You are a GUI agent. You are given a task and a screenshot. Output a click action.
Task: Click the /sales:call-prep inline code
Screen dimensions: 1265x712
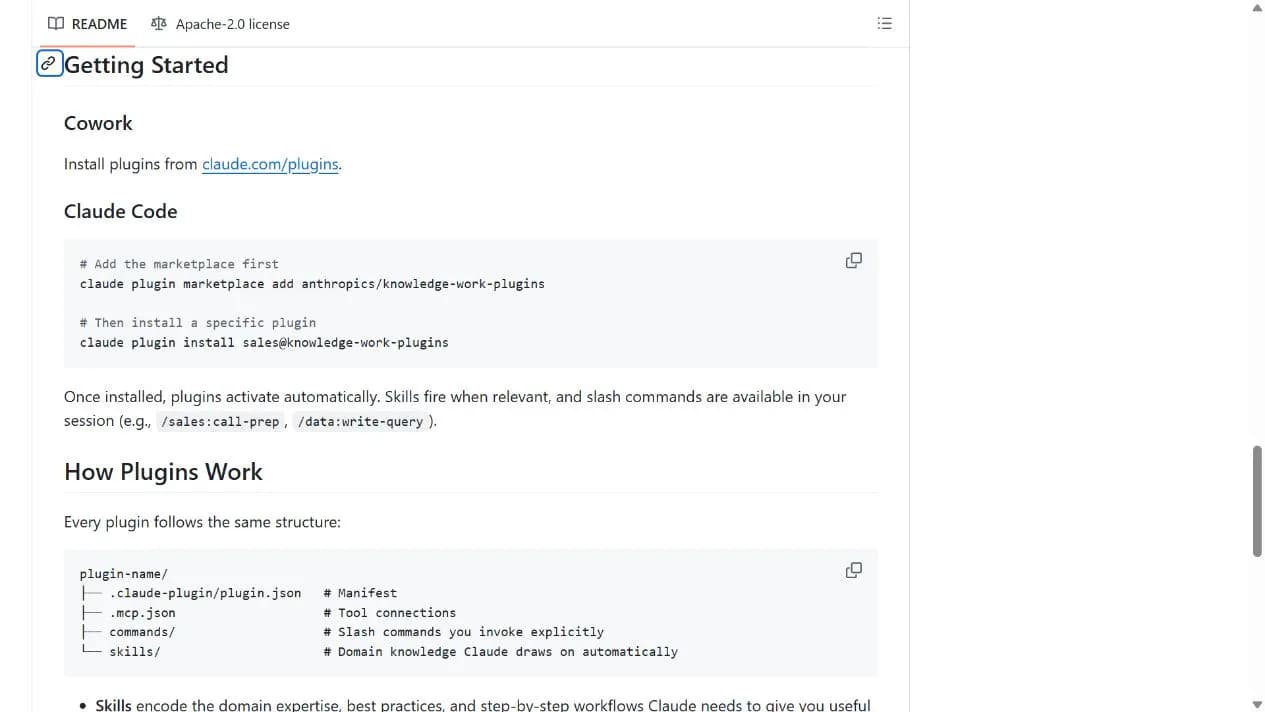220,422
